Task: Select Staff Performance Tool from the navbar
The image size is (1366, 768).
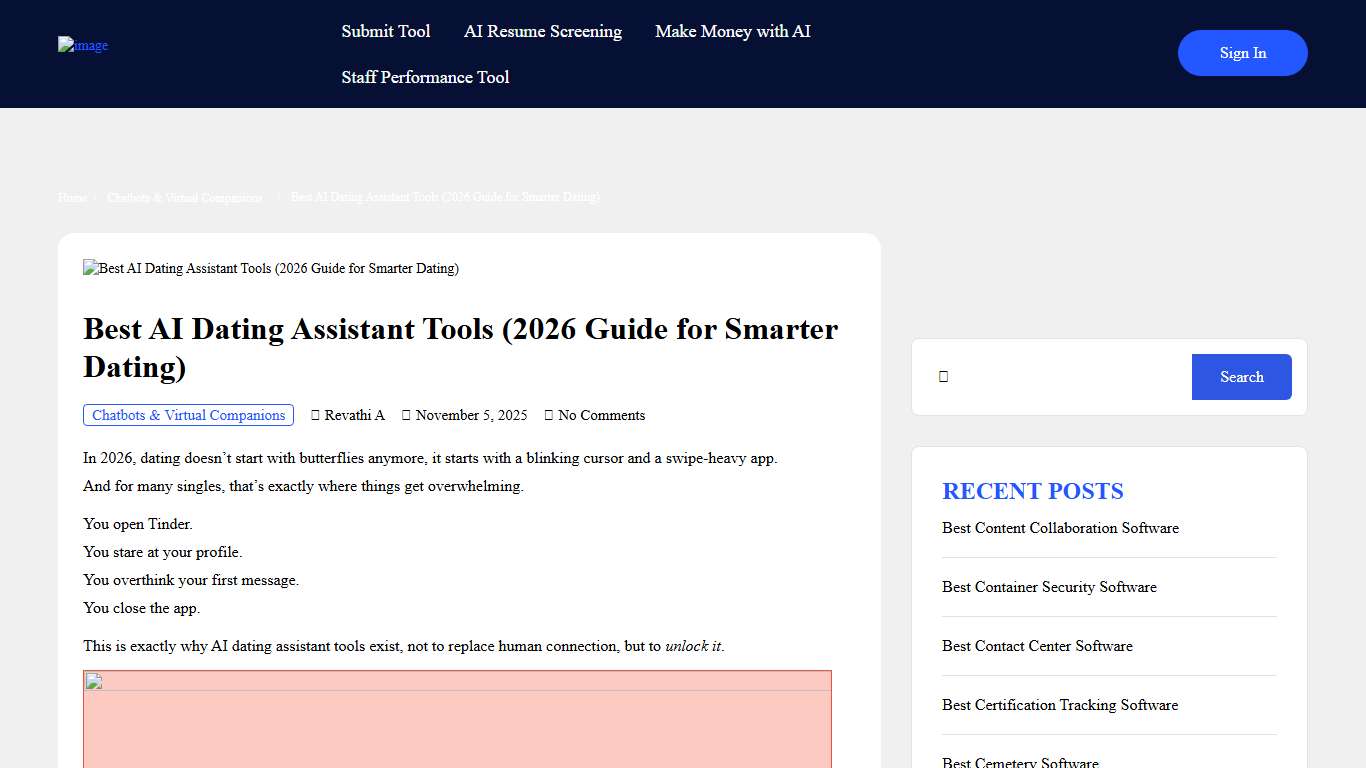Action: pyautogui.click(x=424, y=77)
